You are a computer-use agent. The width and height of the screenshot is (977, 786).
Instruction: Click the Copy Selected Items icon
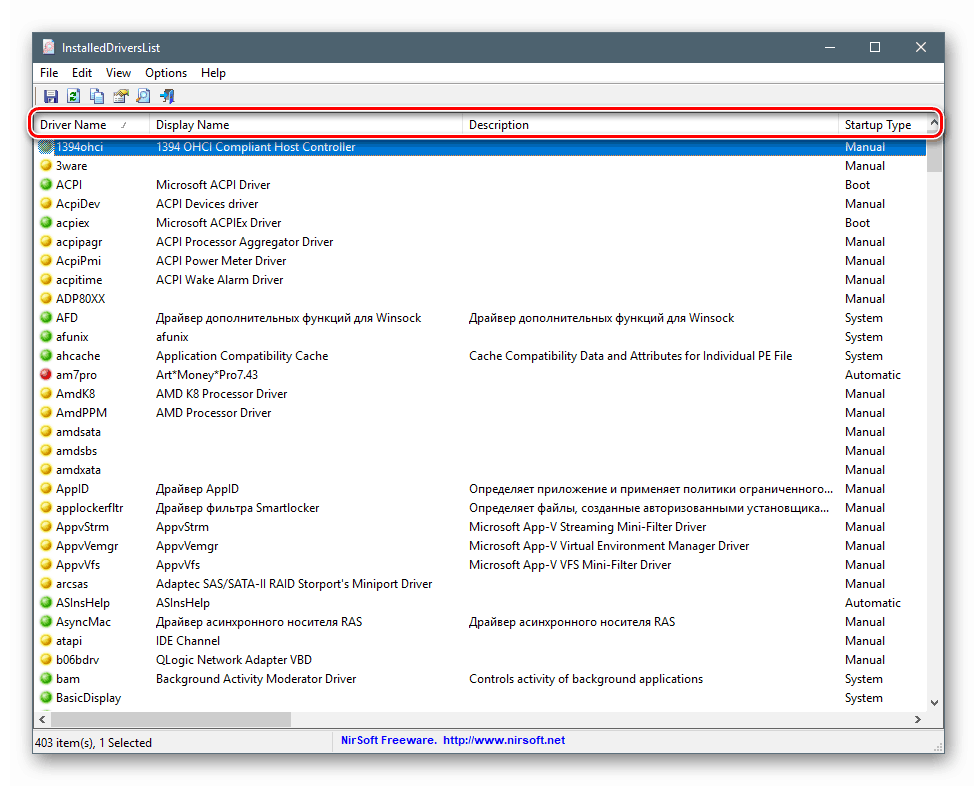(97, 97)
